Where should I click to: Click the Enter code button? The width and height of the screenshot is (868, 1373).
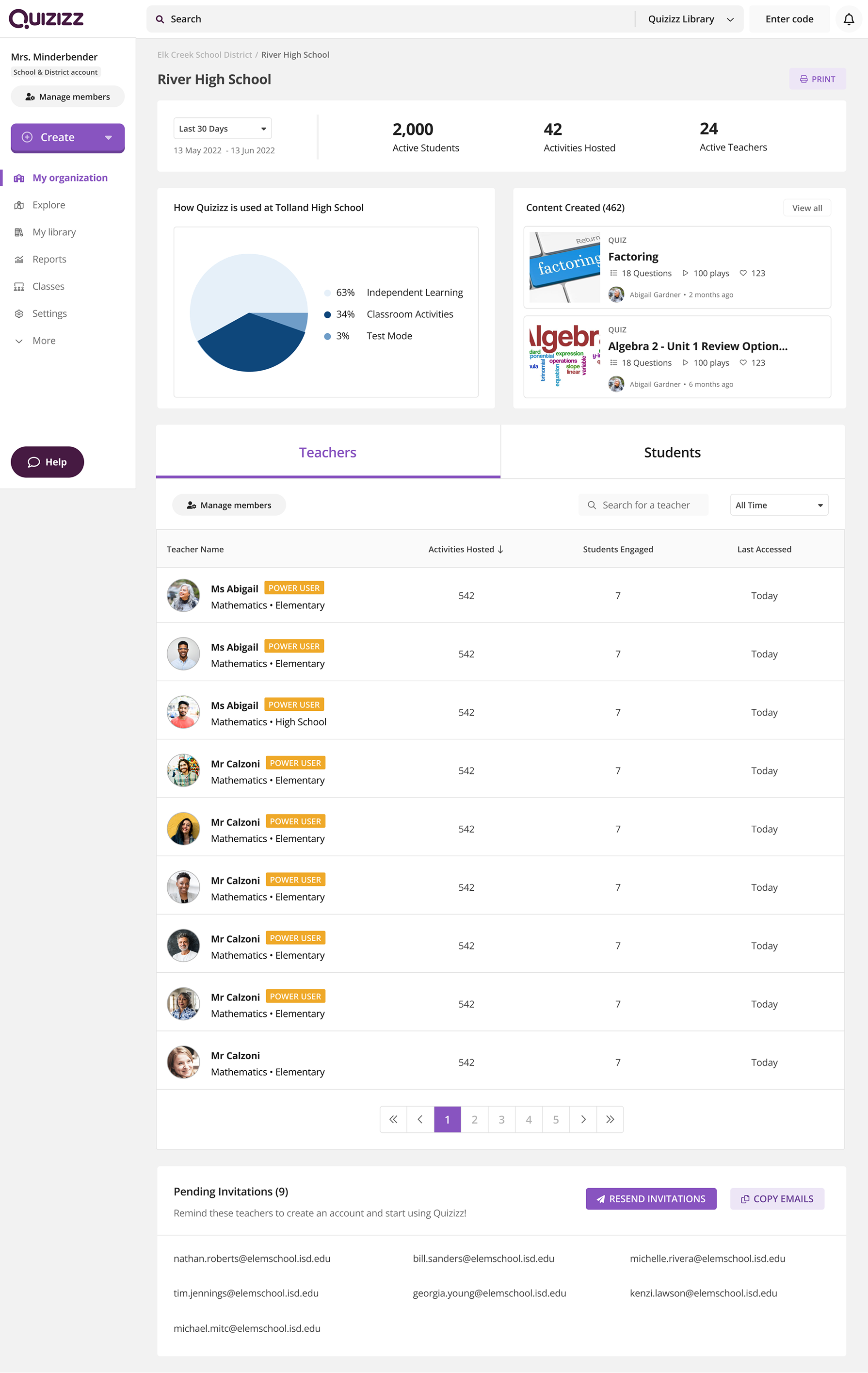point(789,19)
